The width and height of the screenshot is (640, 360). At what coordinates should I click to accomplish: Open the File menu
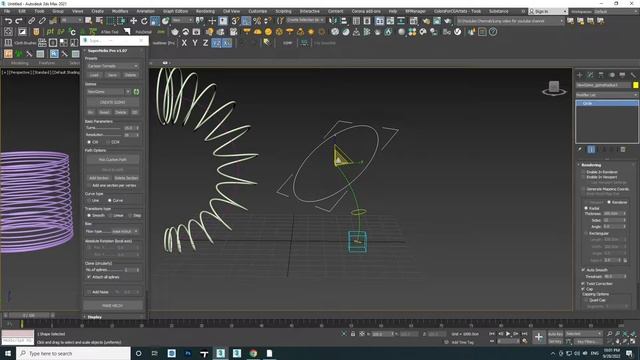tap(7, 11)
